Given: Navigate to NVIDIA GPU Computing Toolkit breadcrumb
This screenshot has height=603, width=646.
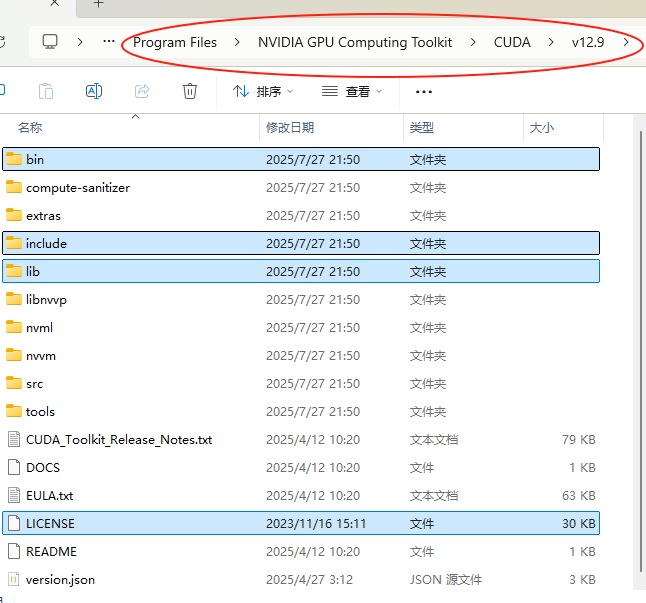Looking at the screenshot, I should 355,42.
